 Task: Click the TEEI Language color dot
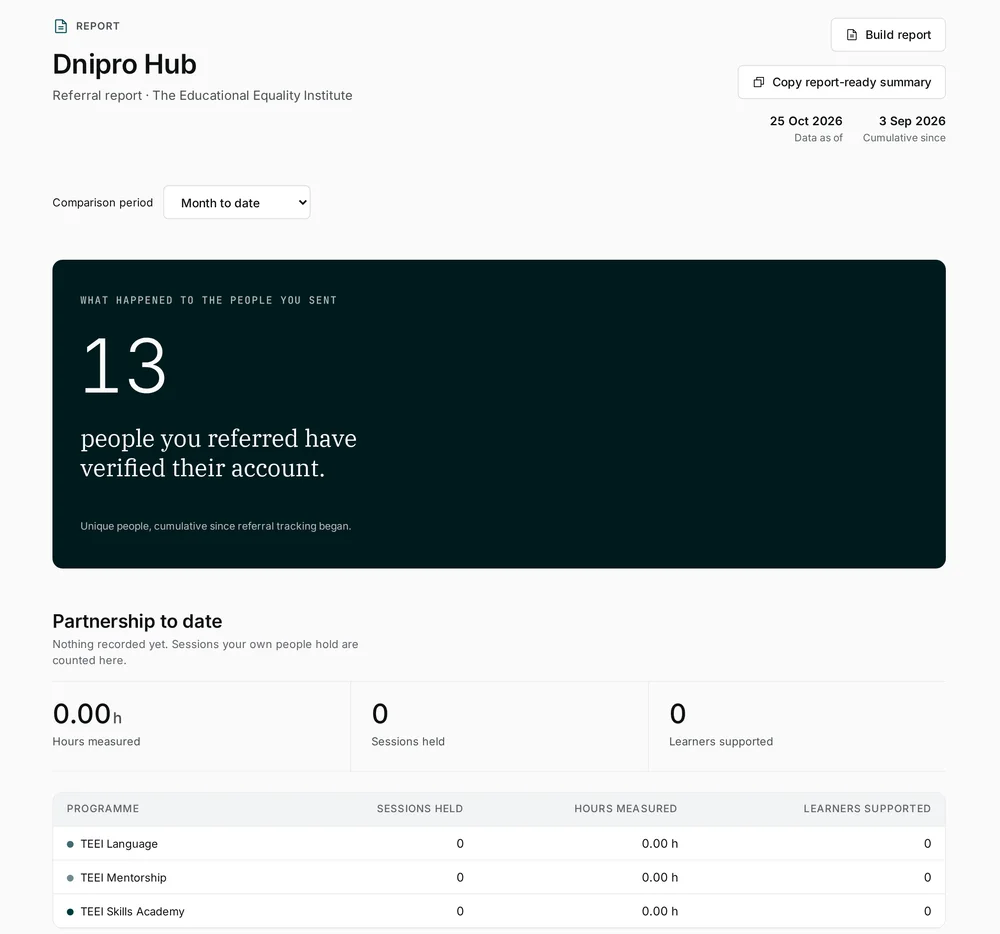click(70, 844)
